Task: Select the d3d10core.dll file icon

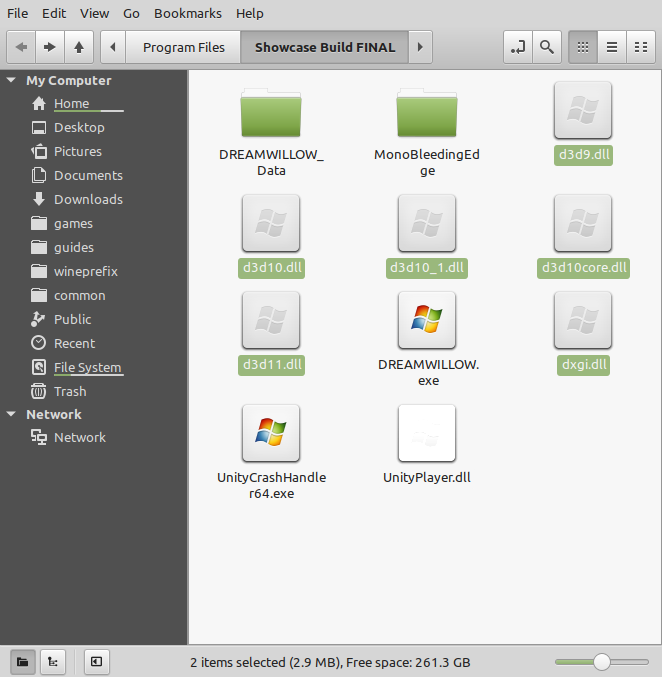Action: (x=583, y=223)
